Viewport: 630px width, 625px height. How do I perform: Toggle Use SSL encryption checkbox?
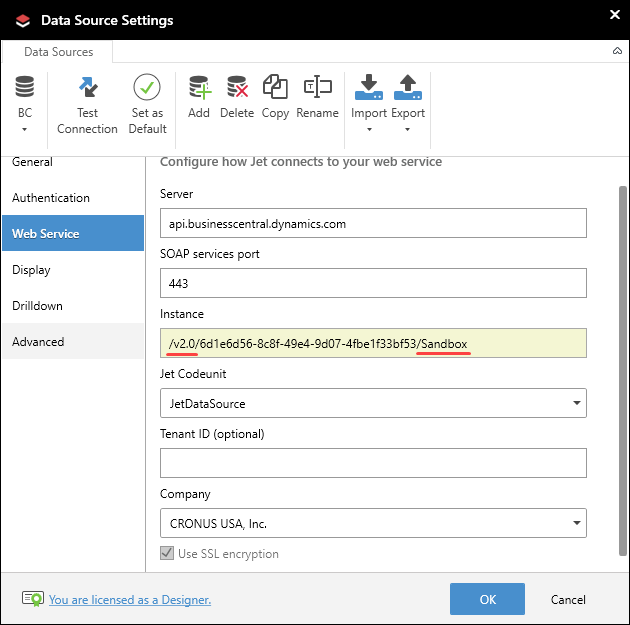click(x=167, y=553)
